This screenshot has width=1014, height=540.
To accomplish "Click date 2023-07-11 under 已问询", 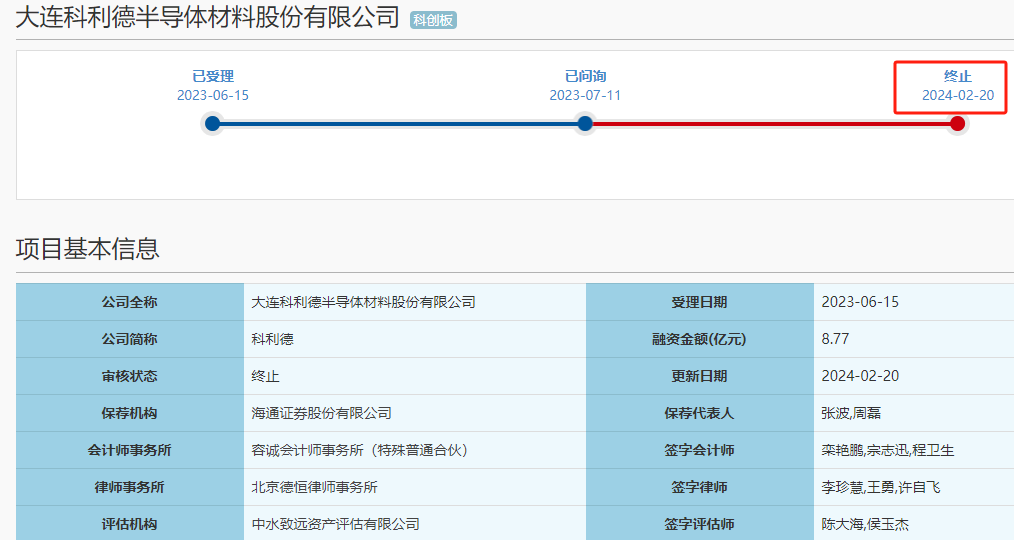I will (585, 95).
